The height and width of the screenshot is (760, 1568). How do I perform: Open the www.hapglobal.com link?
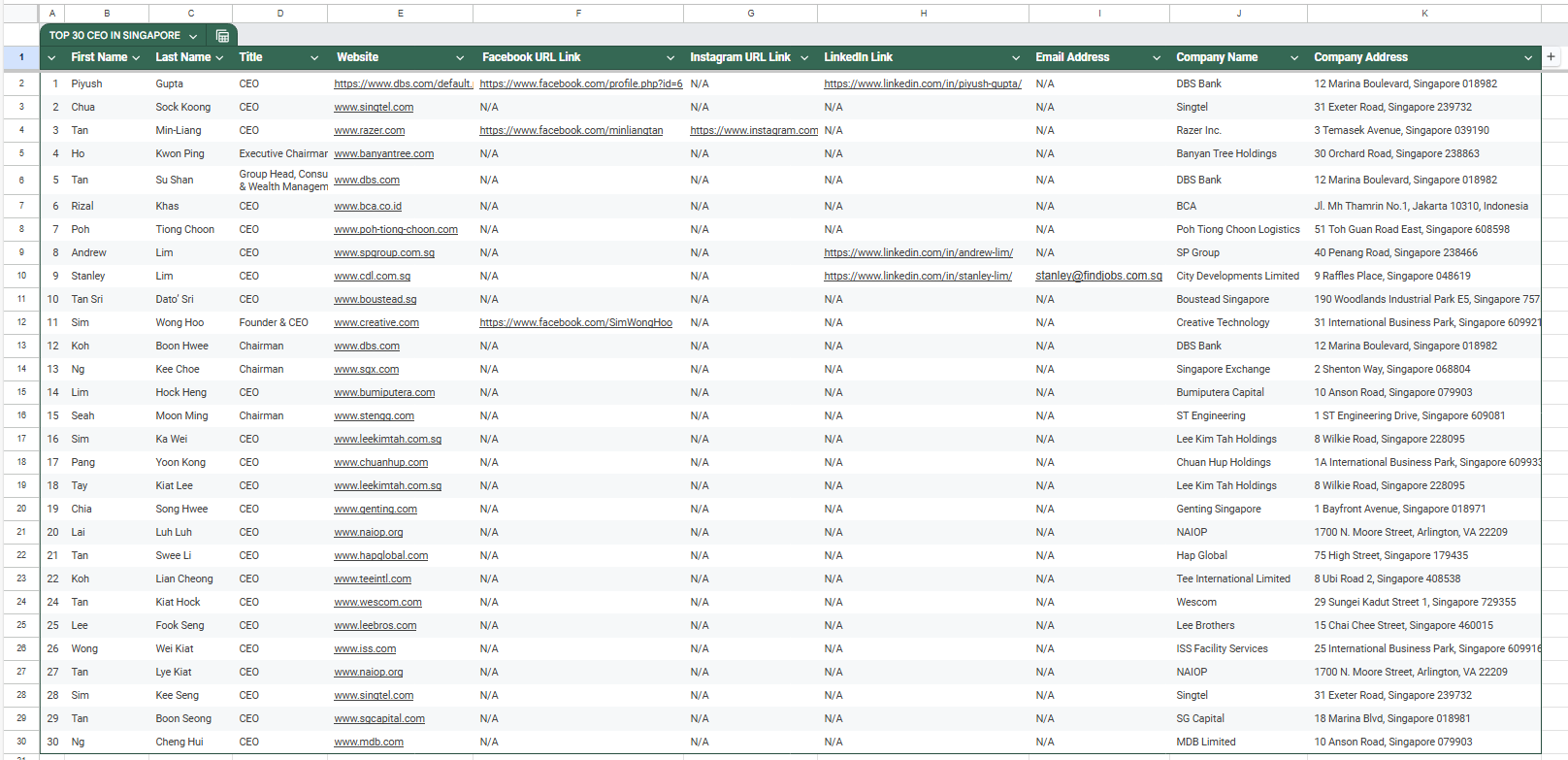[381, 556]
